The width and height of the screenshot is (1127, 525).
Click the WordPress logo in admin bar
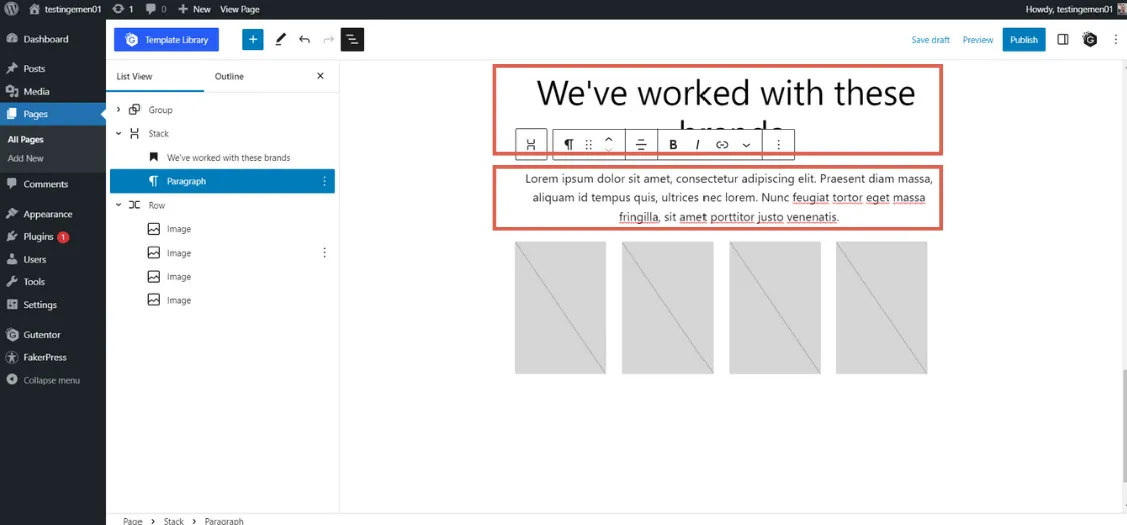(12, 9)
